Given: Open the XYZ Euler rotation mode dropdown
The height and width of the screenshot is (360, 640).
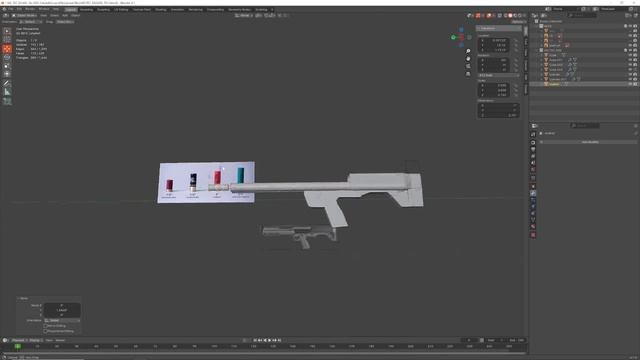Looking at the screenshot, I should 498,76.
